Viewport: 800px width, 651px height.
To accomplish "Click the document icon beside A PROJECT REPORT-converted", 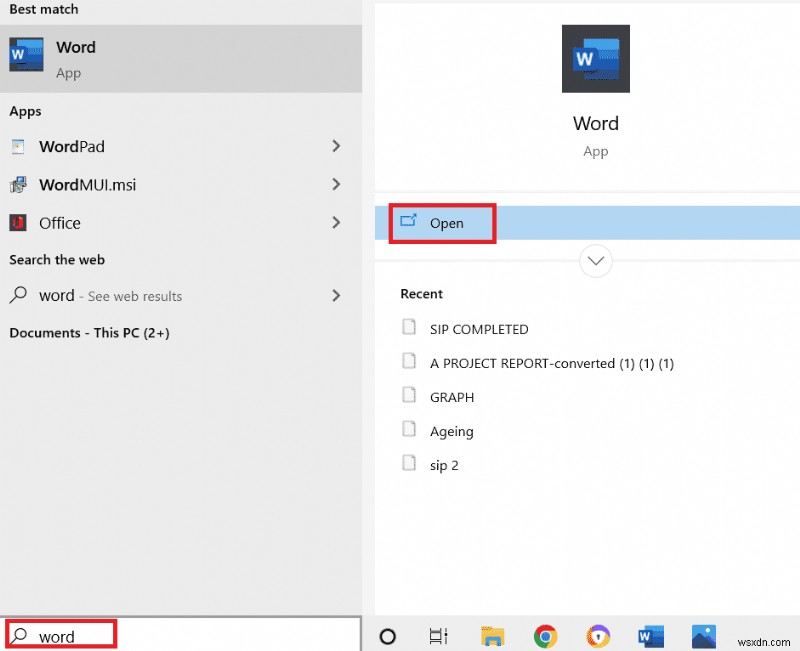I will pos(409,361).
